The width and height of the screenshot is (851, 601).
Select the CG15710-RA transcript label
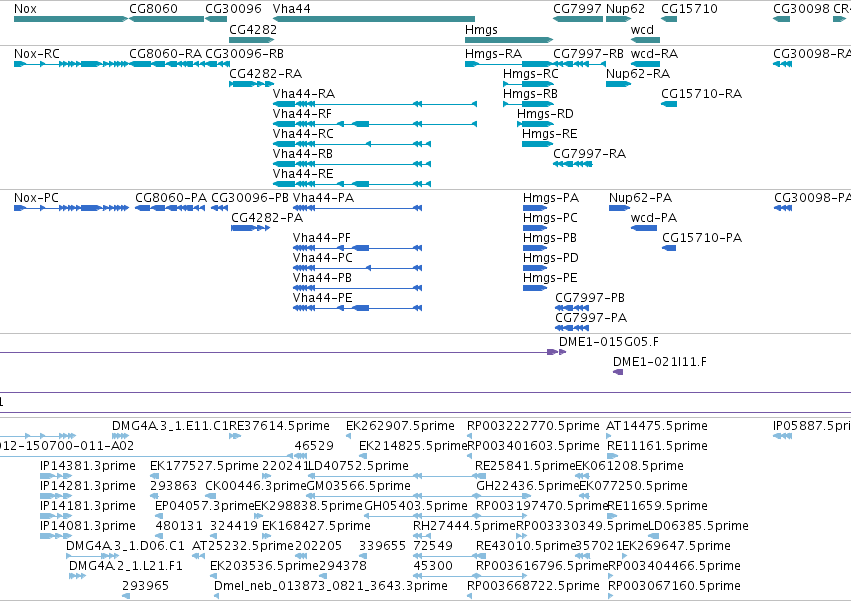click(x=701, y=94)
